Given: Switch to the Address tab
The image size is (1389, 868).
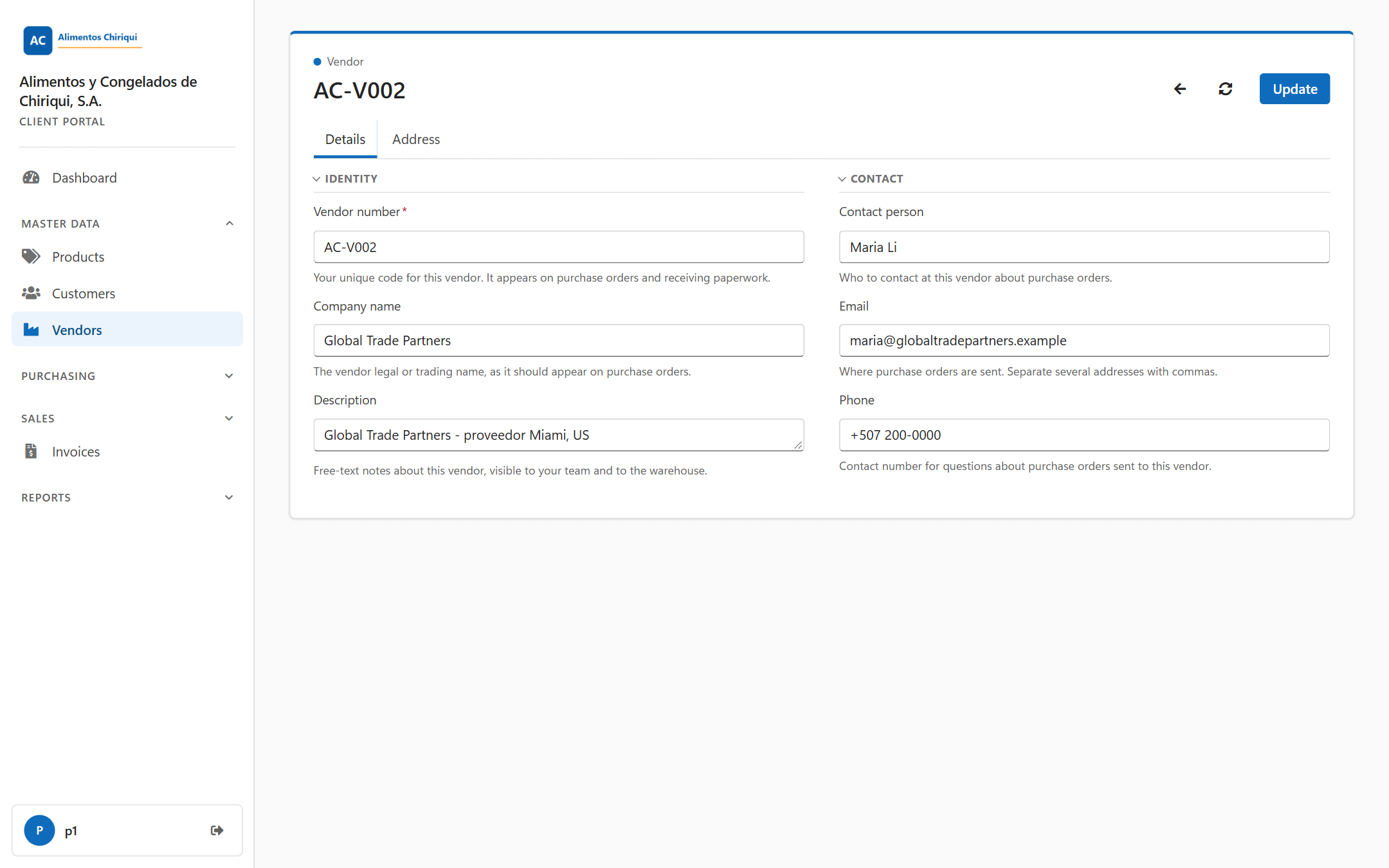Looking at the screenshot, I should click(416, 139).
